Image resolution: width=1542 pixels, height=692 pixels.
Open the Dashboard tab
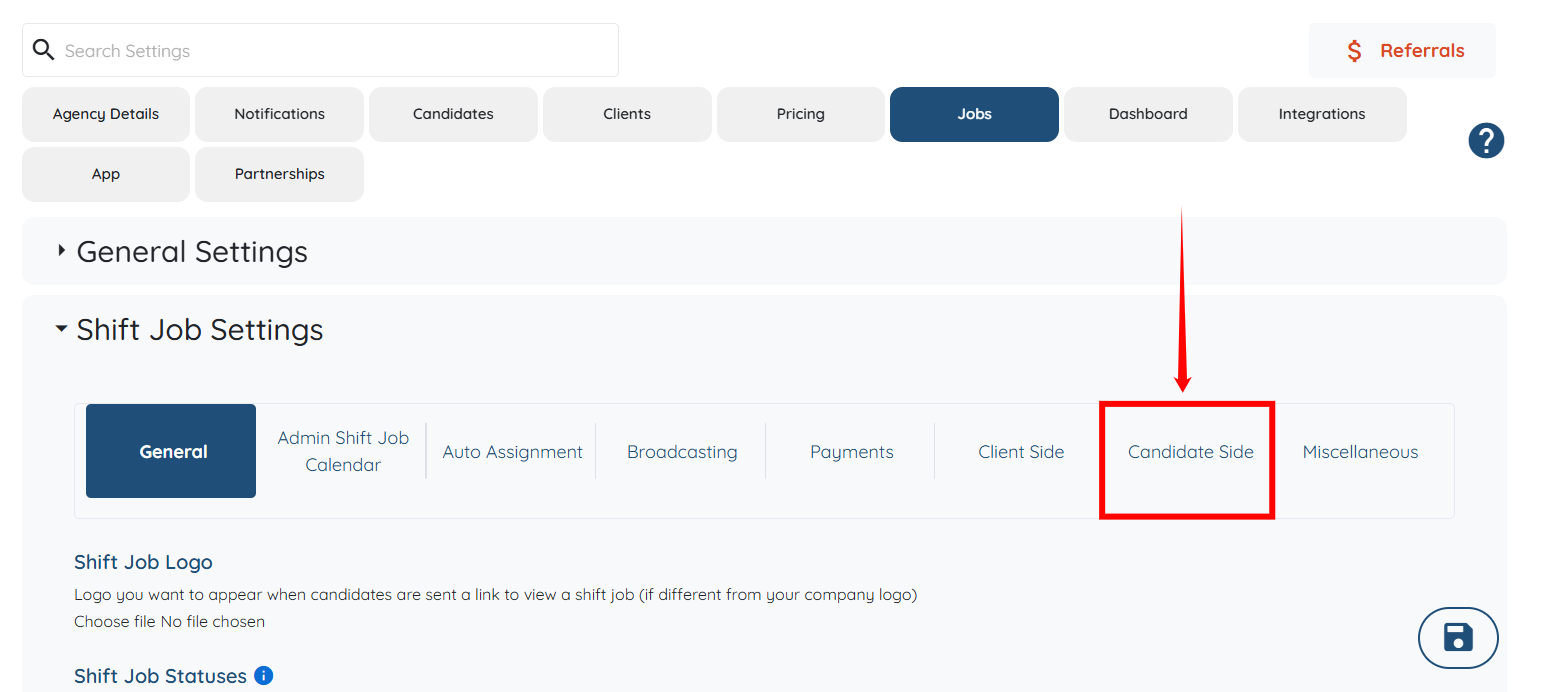coord(1148,114)
